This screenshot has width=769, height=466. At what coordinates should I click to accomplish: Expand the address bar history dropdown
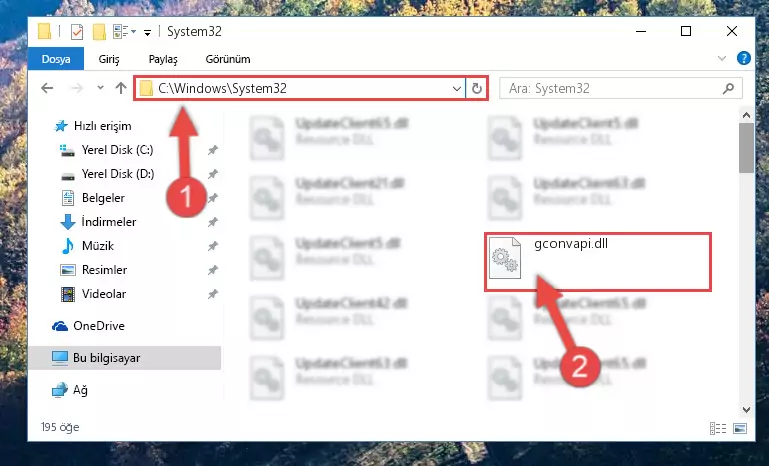tap(457, 89)
